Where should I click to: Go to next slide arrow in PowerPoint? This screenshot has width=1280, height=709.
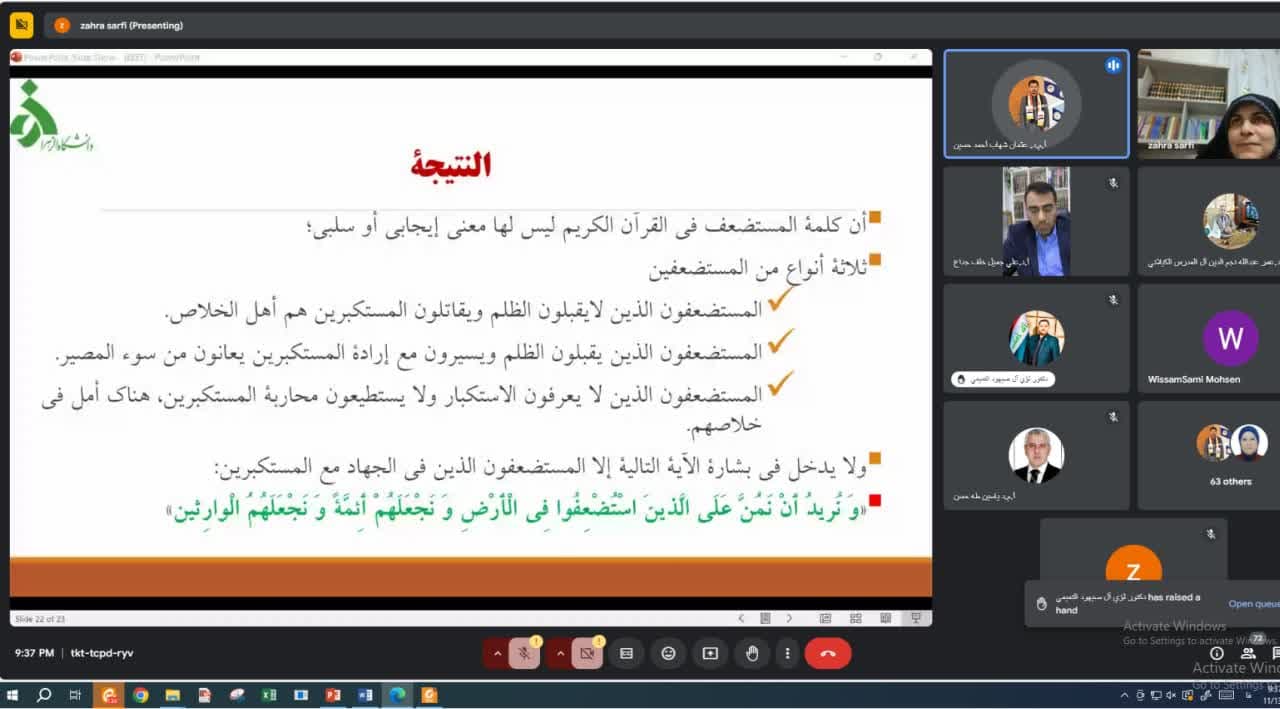[789, 618]
